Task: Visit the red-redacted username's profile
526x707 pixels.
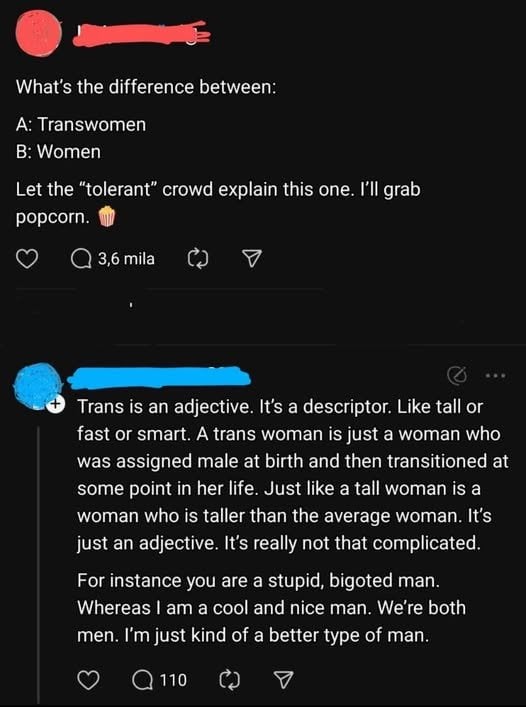Action: coord(141,33)
